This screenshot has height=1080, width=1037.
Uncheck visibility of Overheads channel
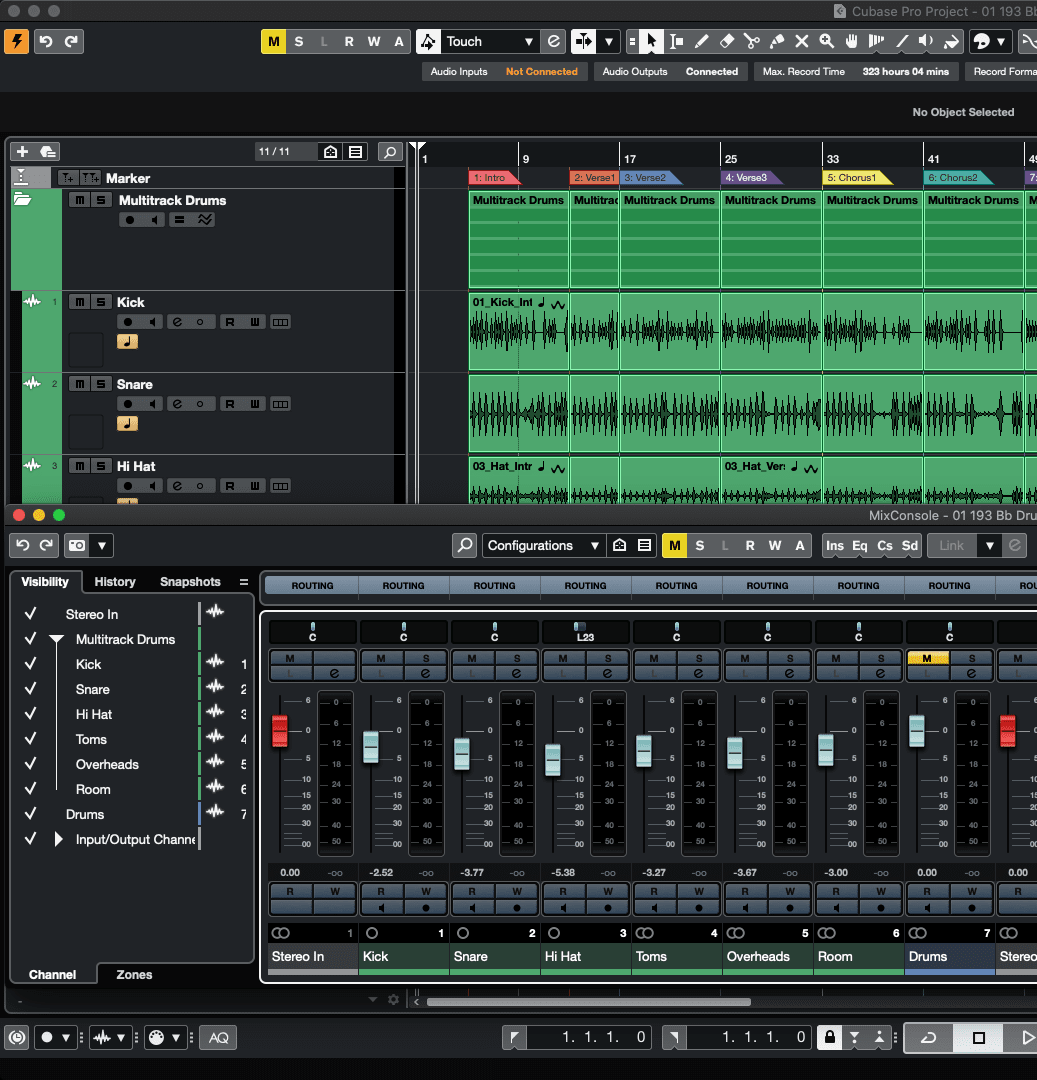pyautogui.click(x=31, y=764)
